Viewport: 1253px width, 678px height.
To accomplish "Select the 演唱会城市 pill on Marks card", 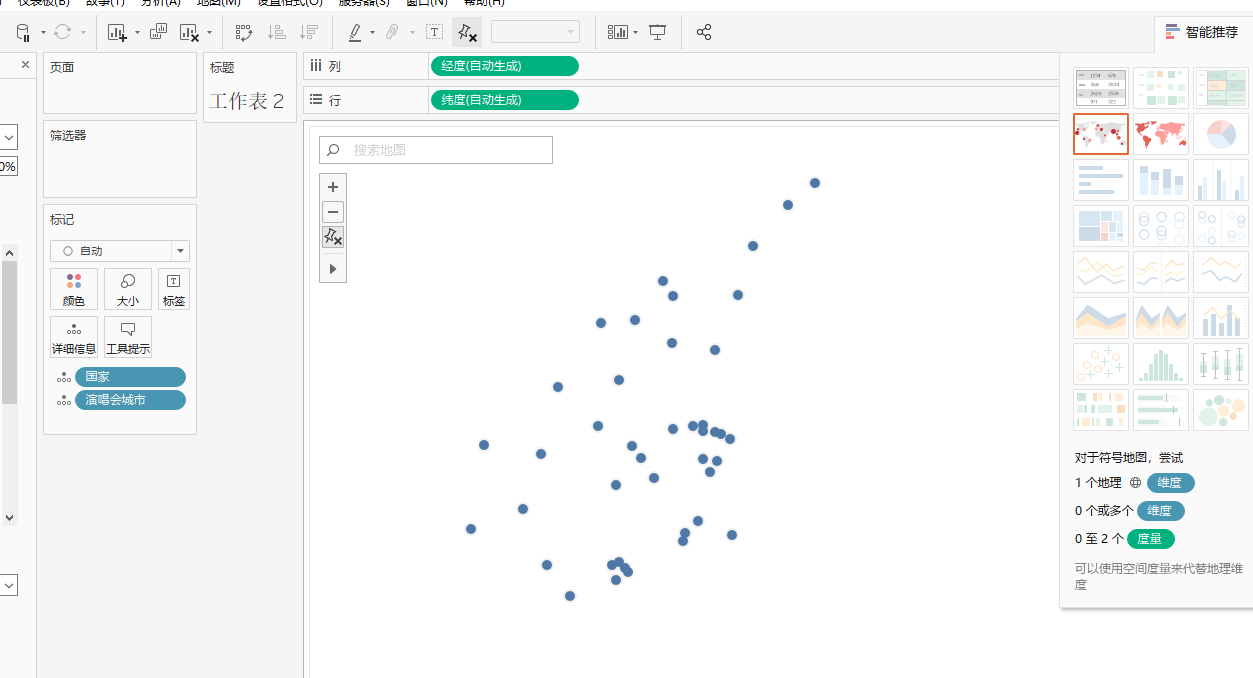I will (130, 400).
